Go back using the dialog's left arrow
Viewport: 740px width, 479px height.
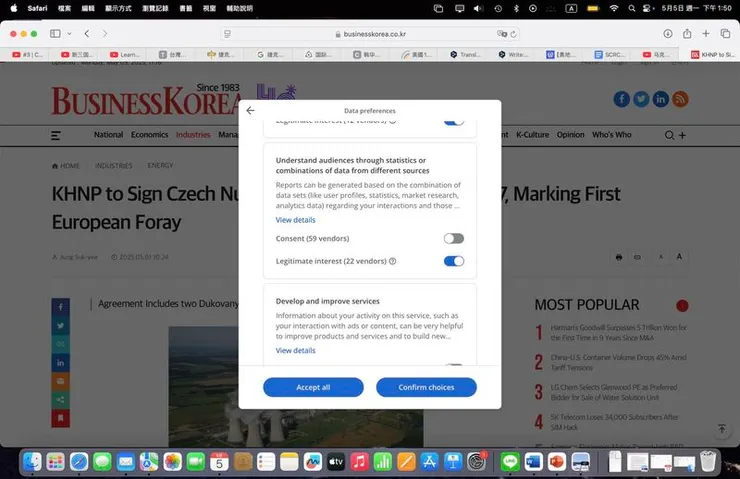pyautogui.click(x=250, y=110)
